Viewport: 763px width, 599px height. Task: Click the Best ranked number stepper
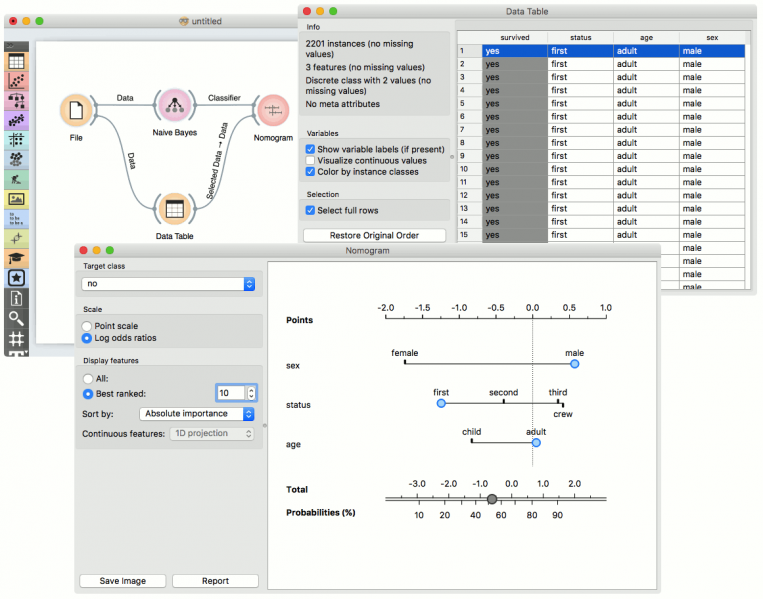click(252, 394)
